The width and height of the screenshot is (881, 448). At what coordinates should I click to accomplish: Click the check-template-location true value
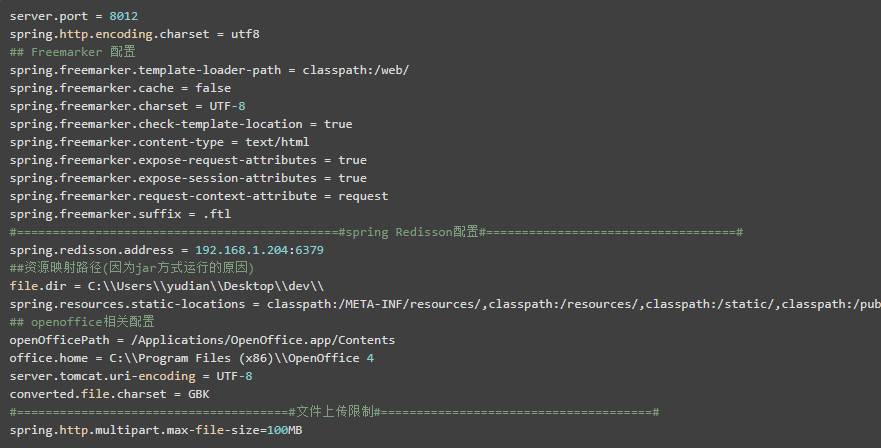[338, 124]
